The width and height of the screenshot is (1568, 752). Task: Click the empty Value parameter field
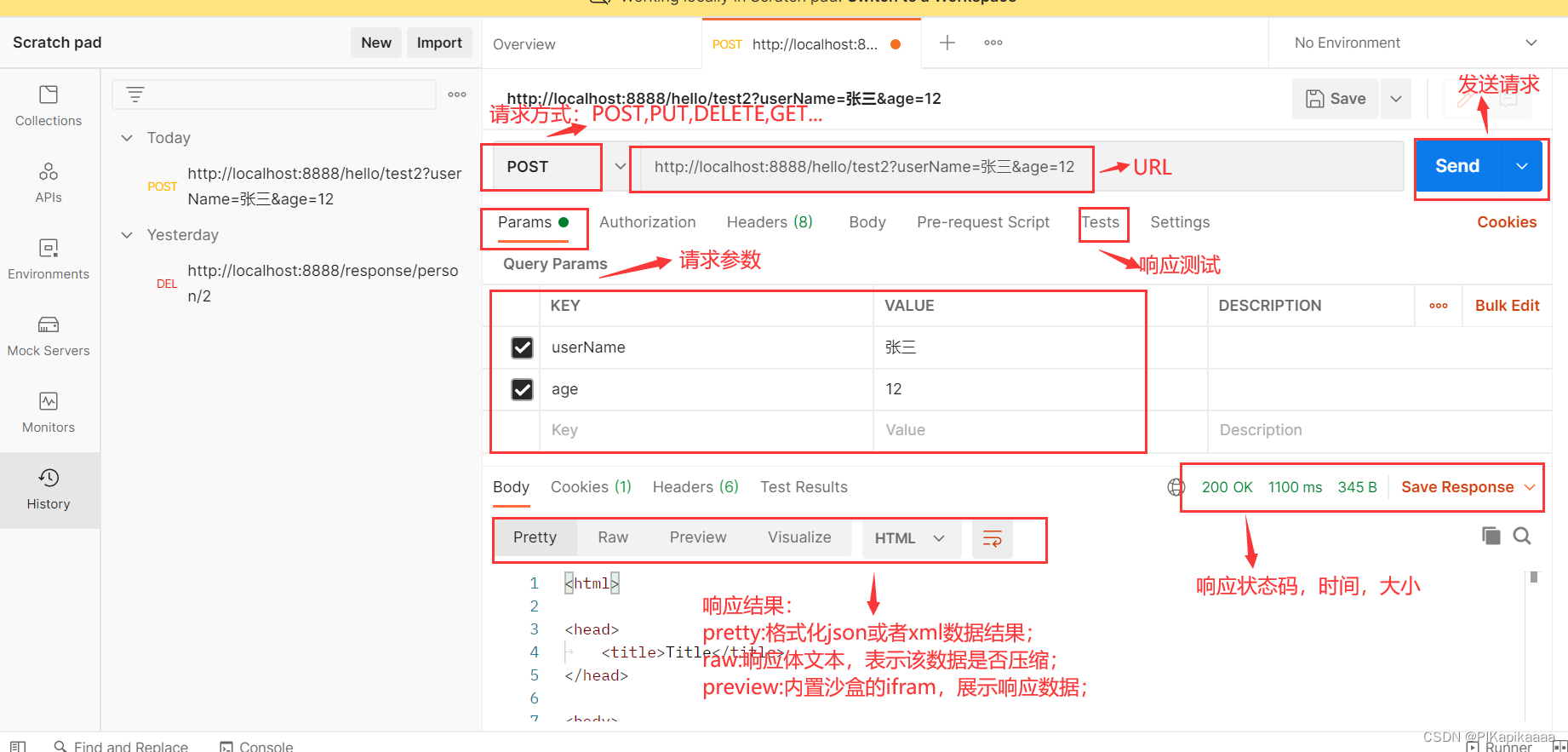click(x=1040, y=431)
